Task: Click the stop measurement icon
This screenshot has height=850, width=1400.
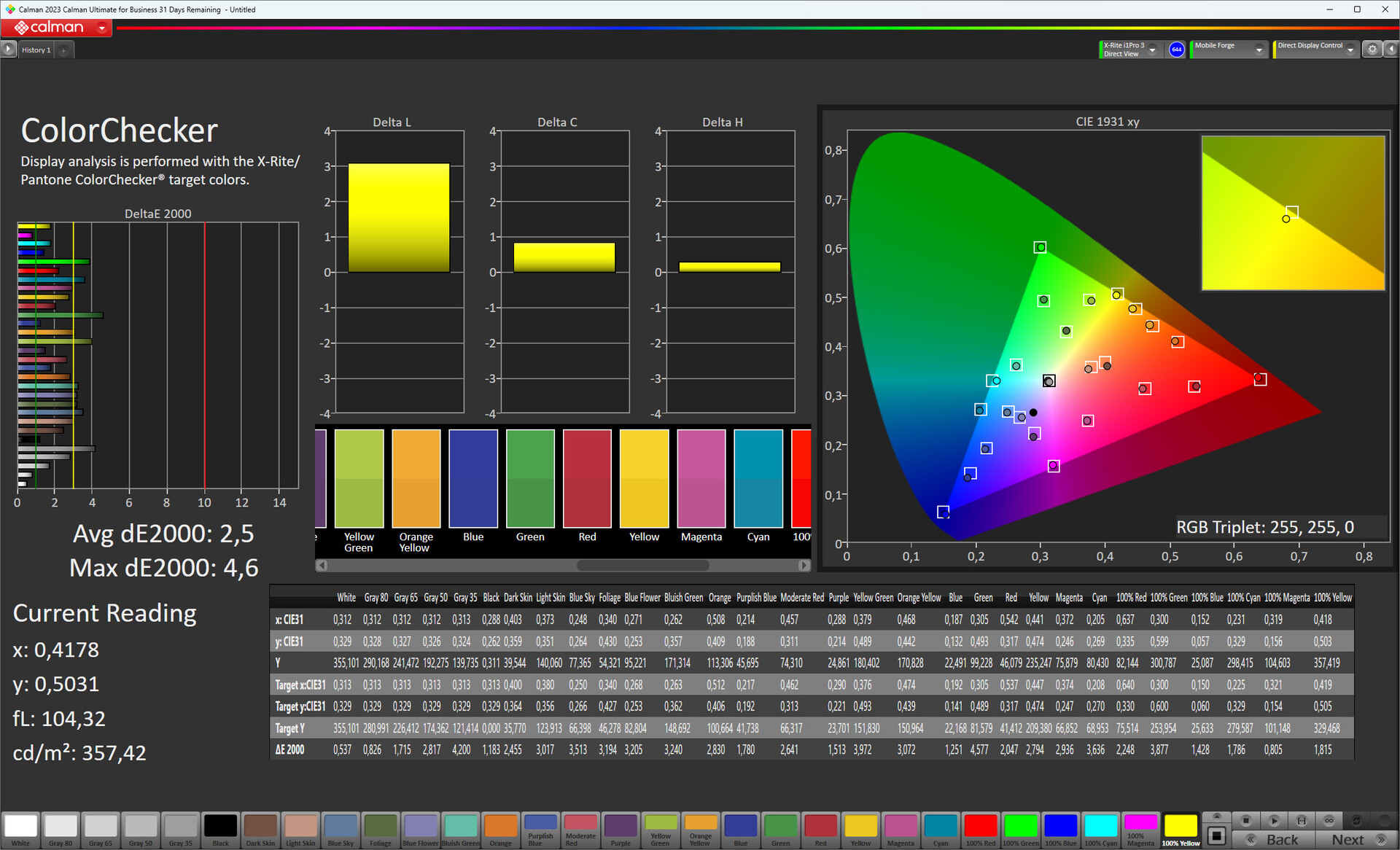Action: 1246,820
